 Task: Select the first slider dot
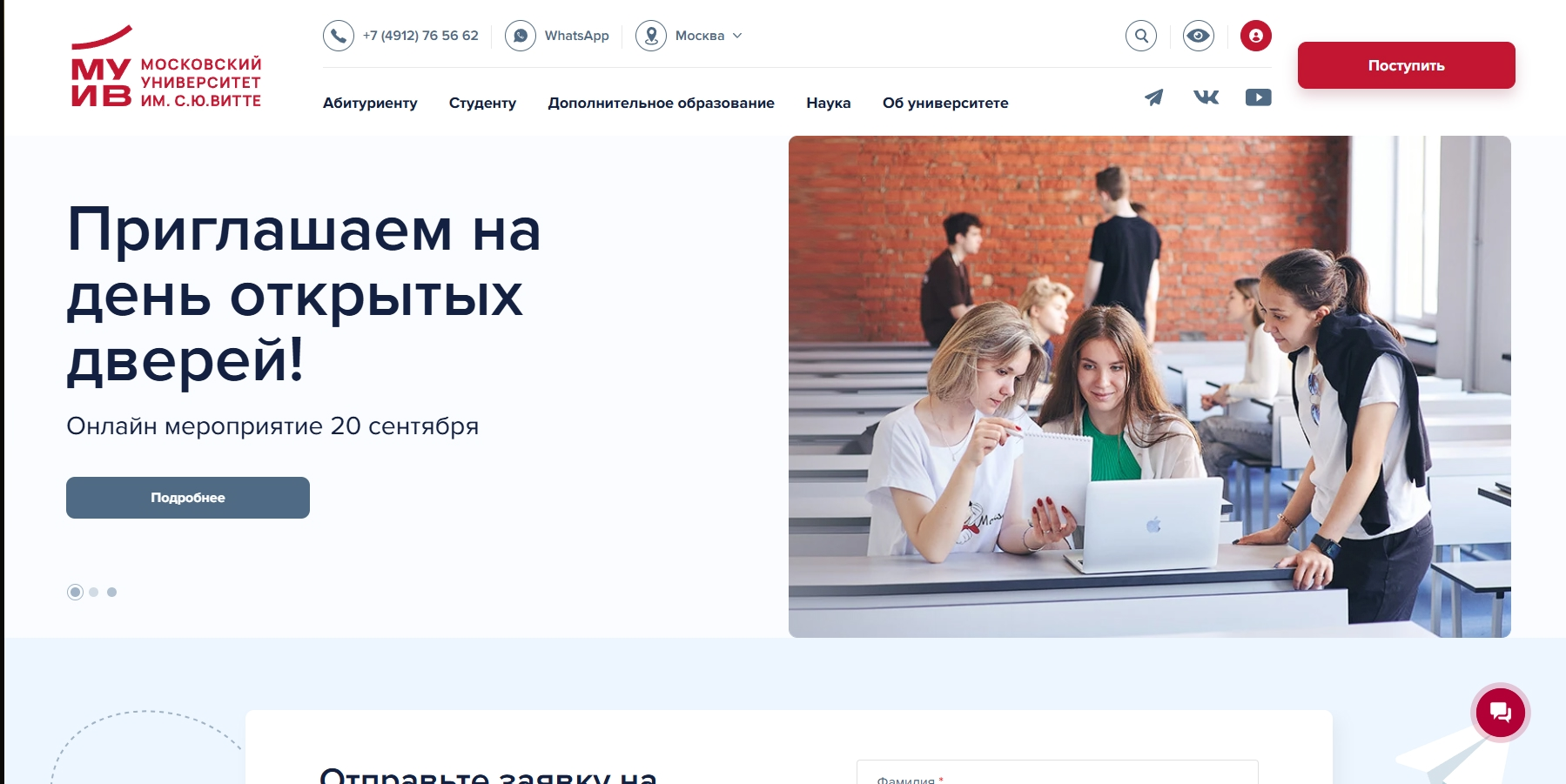tap(76, 592)
